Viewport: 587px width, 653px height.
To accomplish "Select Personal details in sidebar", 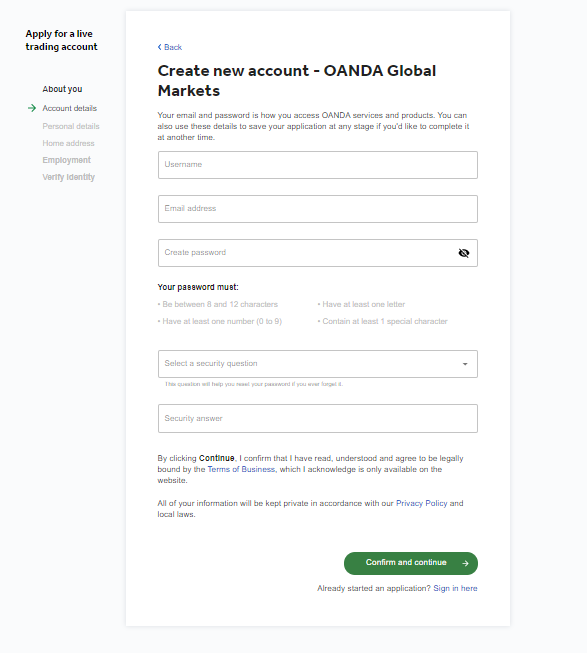I will 71,126.
